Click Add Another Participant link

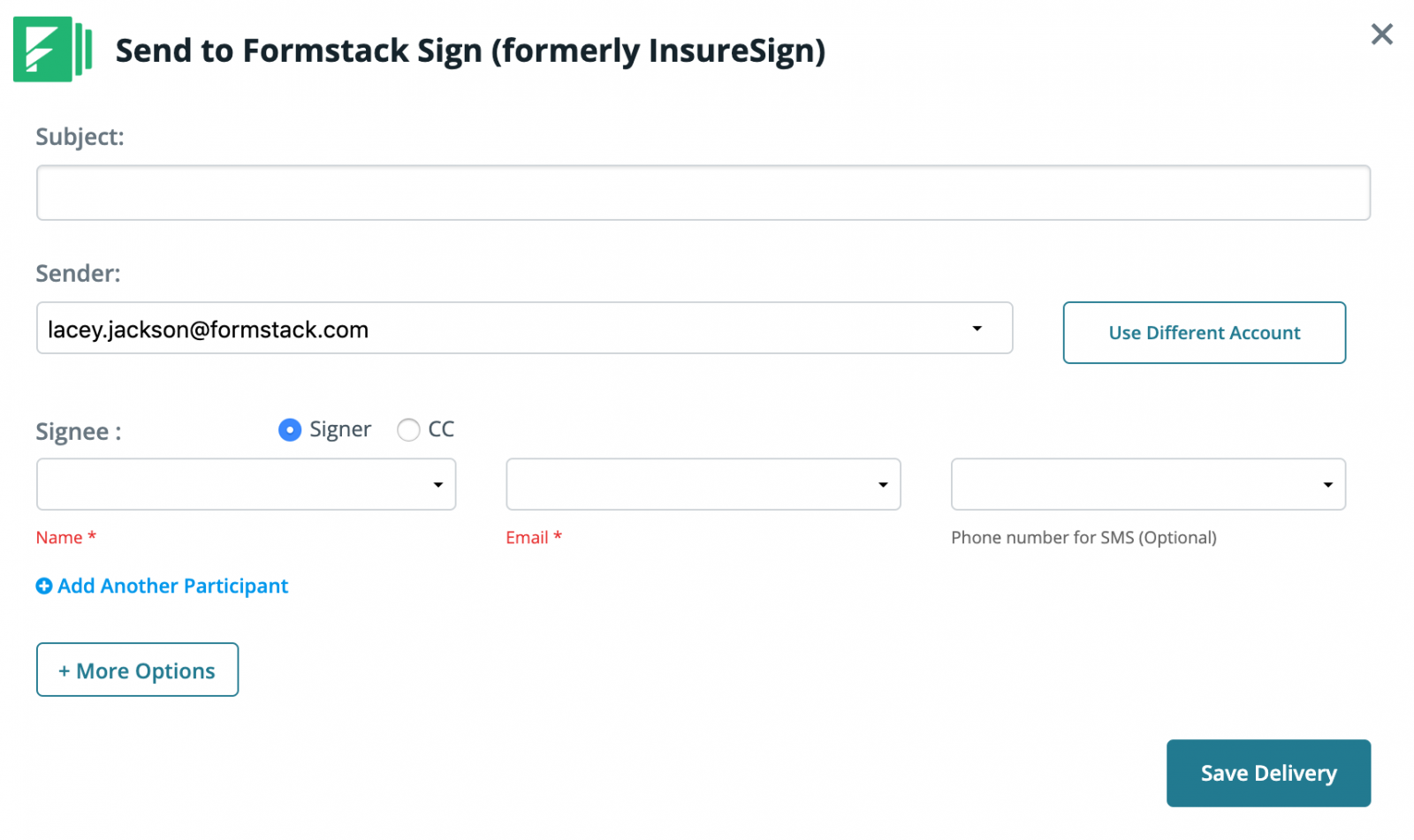[x=172, y=586]
